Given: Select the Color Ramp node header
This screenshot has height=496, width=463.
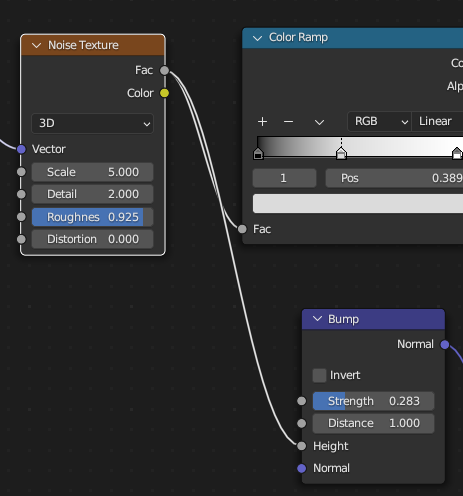Looking at the screenshot, I should [x=353, y=38].
